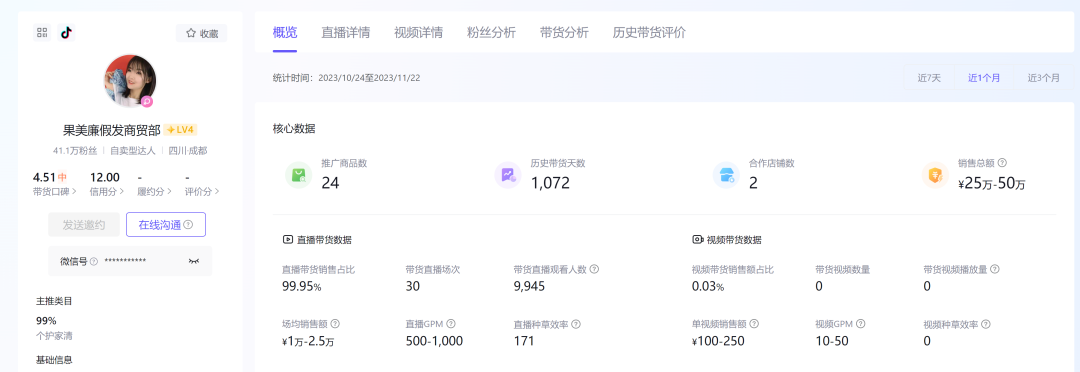Click the 在线沟通 button

pyautogui.click(x=166, y=225)
